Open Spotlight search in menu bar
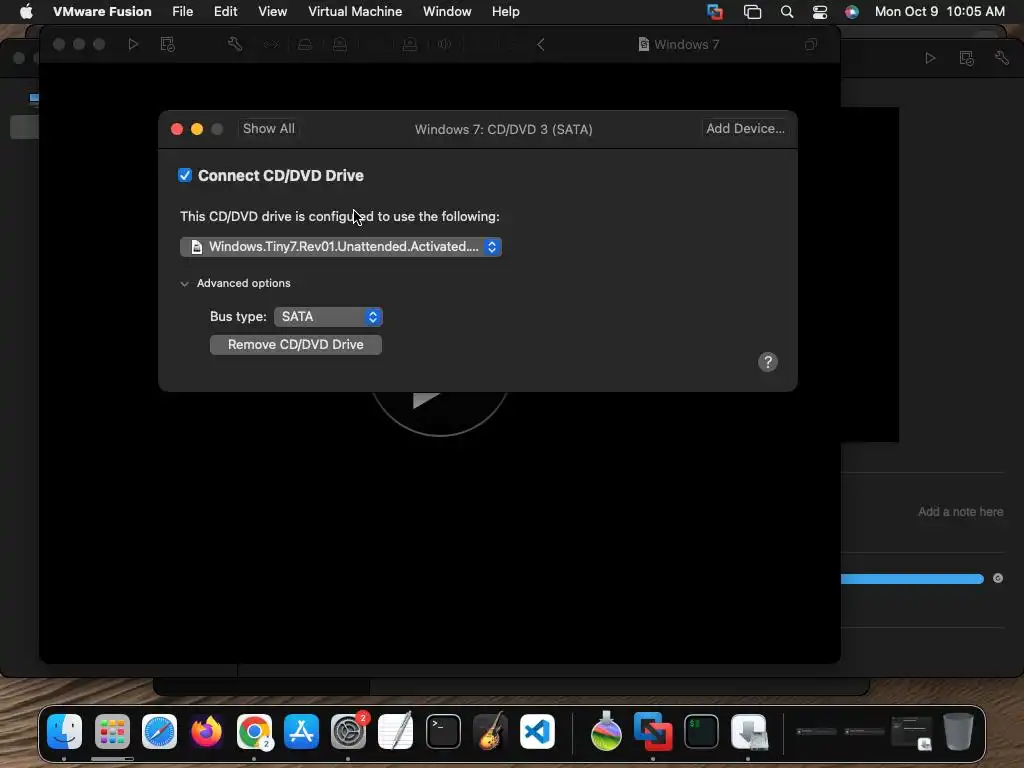Viewport: 1024px width, 768px height. click(787, 12)
